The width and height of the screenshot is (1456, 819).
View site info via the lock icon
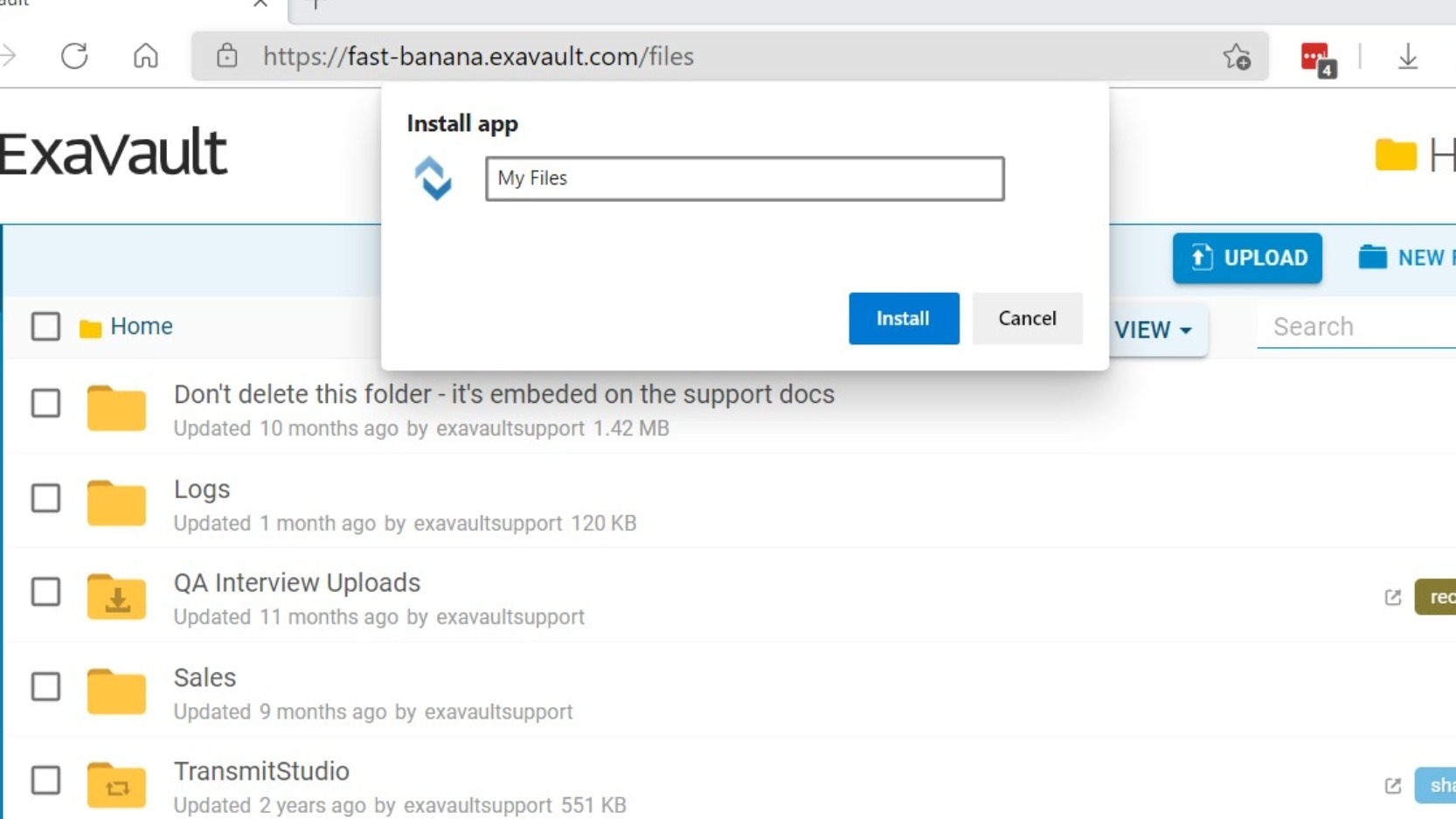pos(227,56)
